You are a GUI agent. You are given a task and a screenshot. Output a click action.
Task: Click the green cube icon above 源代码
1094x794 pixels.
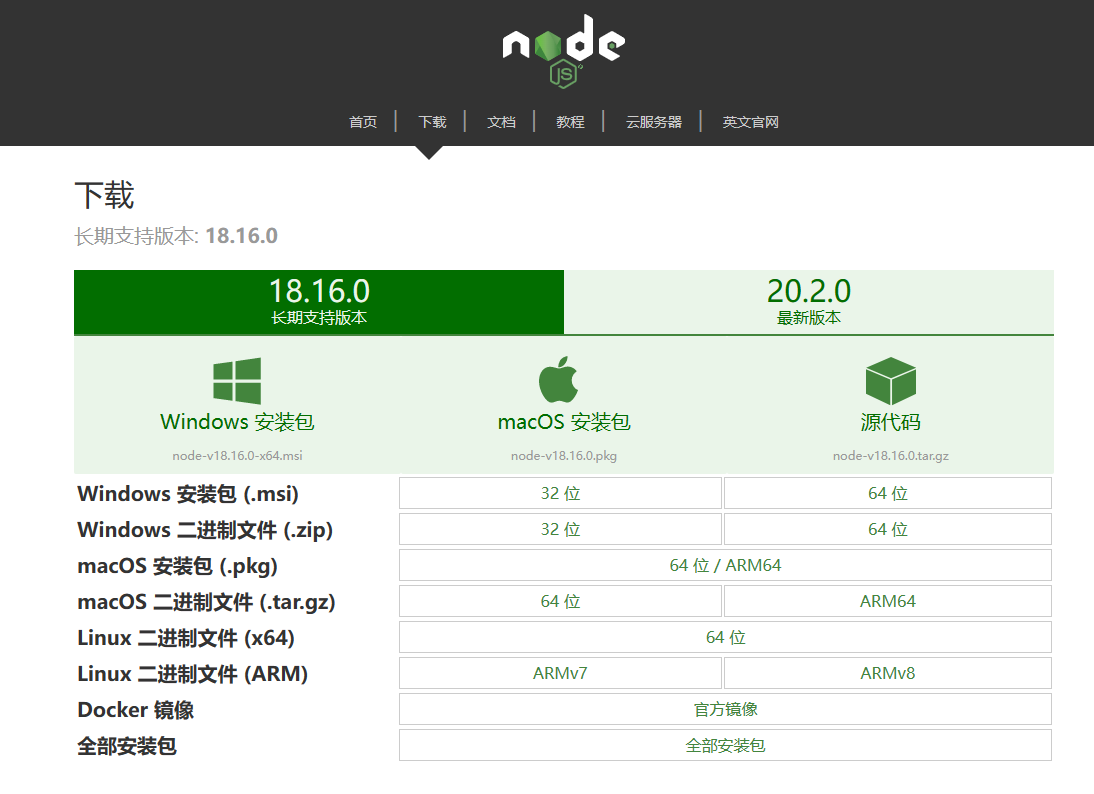(x=890, y=380)
